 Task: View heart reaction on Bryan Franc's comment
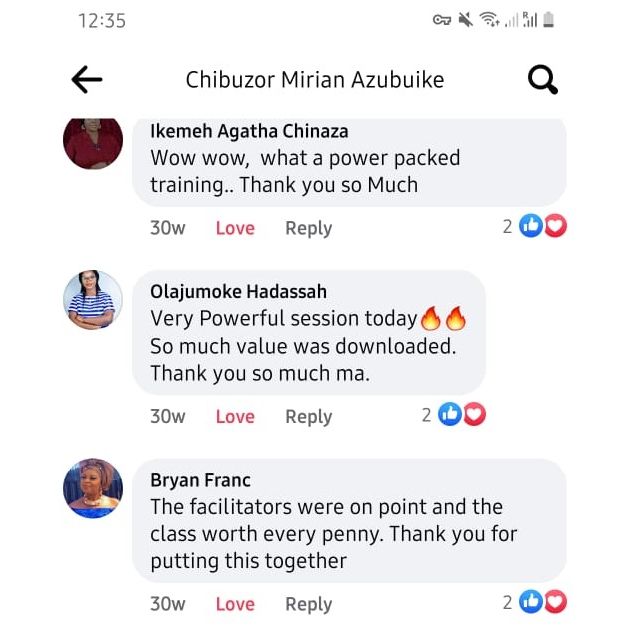pos(556,602)
